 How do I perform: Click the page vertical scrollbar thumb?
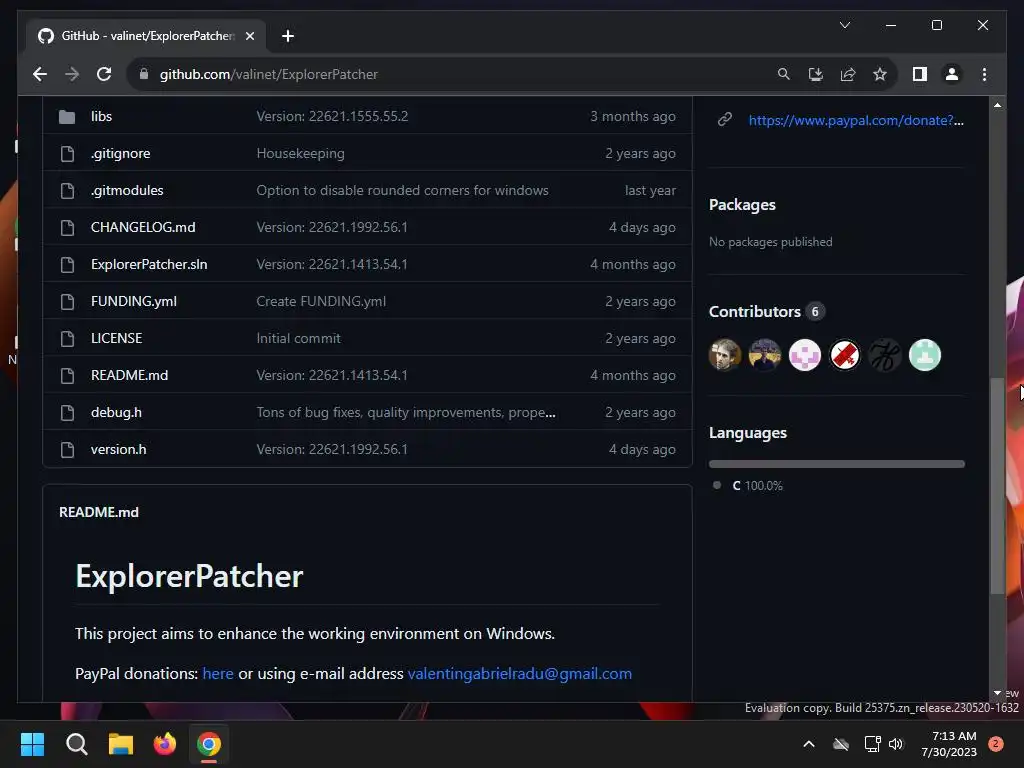click(997, 486)
